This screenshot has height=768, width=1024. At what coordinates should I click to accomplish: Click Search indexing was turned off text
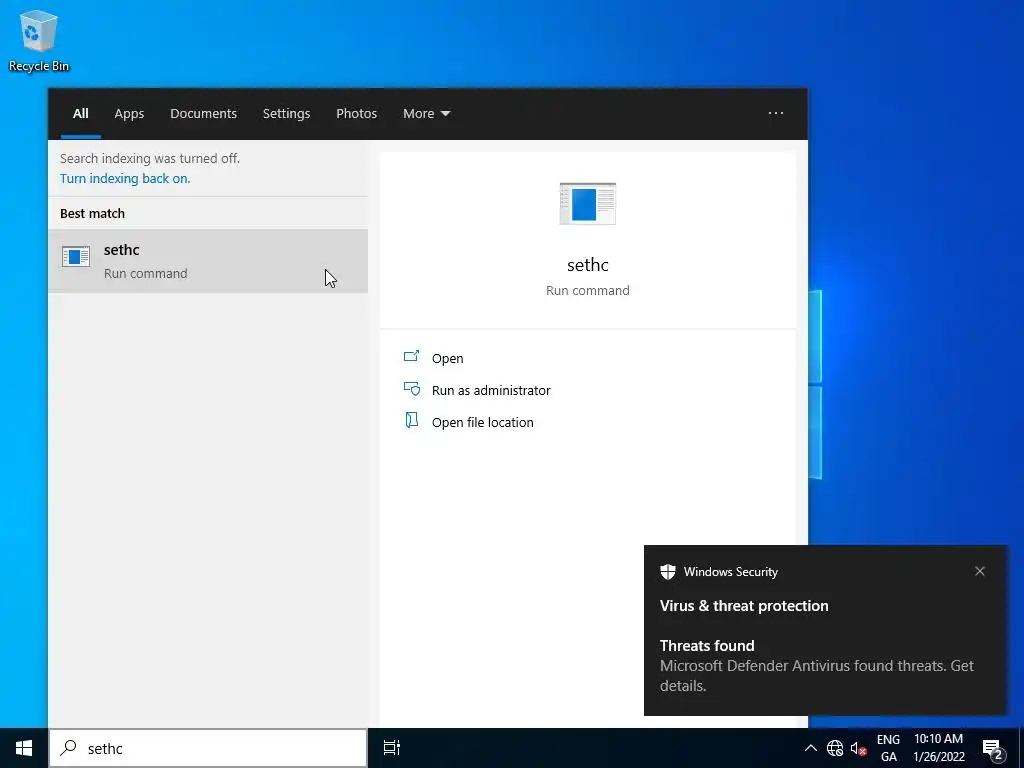coord(150,158)
